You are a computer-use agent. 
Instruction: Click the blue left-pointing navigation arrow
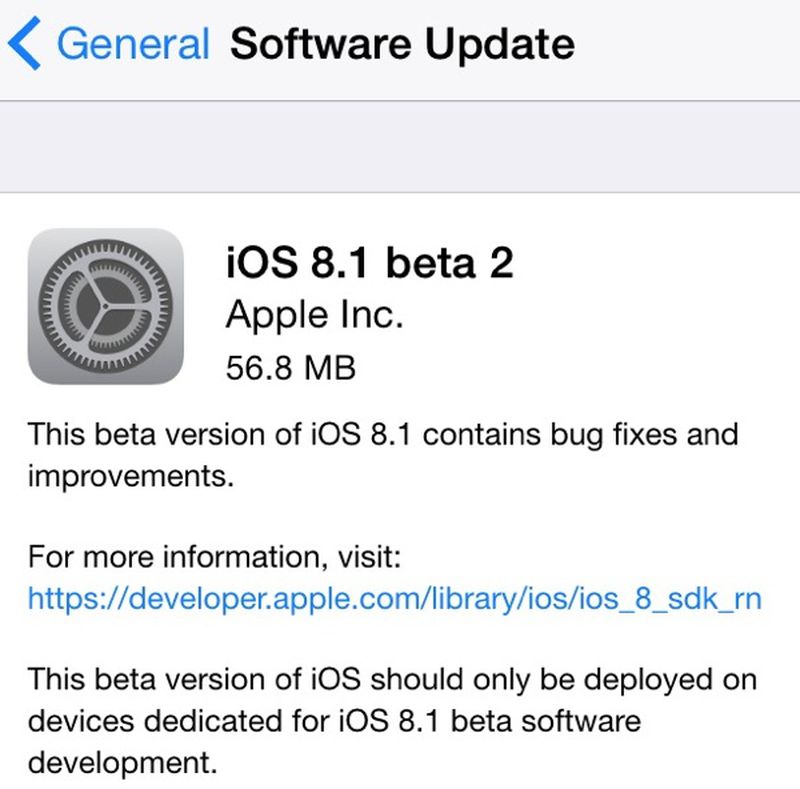click(26, 42)
